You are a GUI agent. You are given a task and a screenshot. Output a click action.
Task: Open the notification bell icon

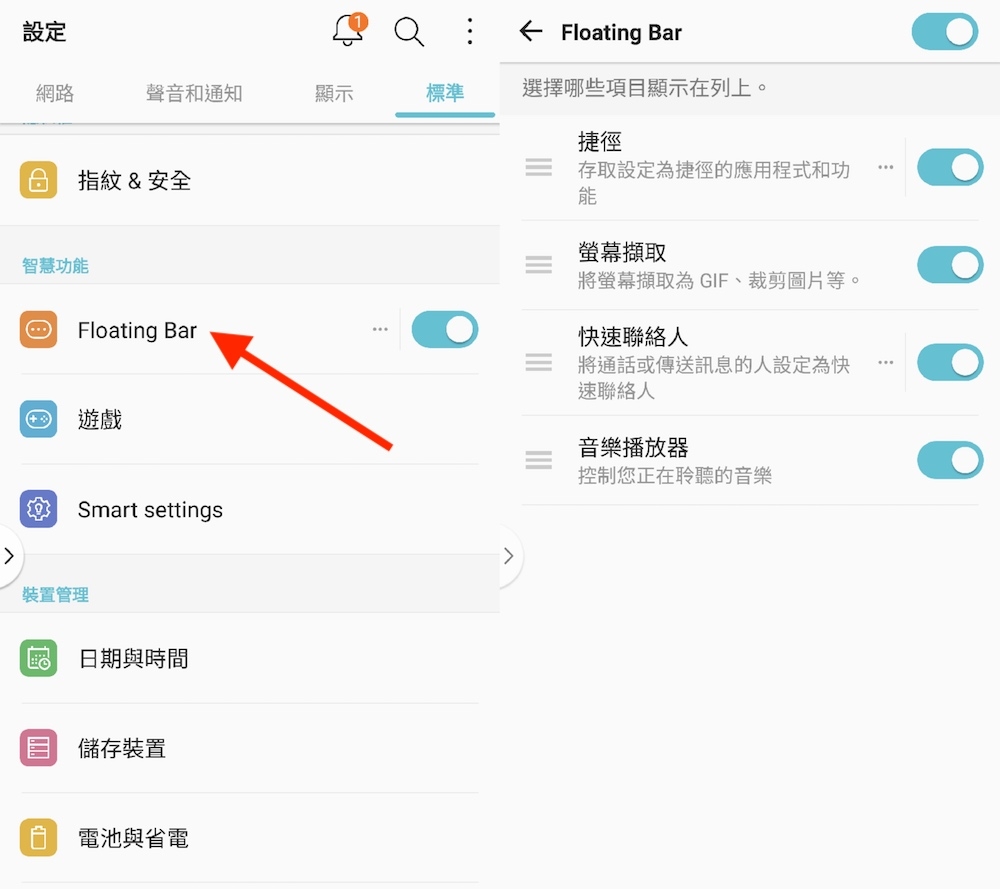(x=348, y=31)
